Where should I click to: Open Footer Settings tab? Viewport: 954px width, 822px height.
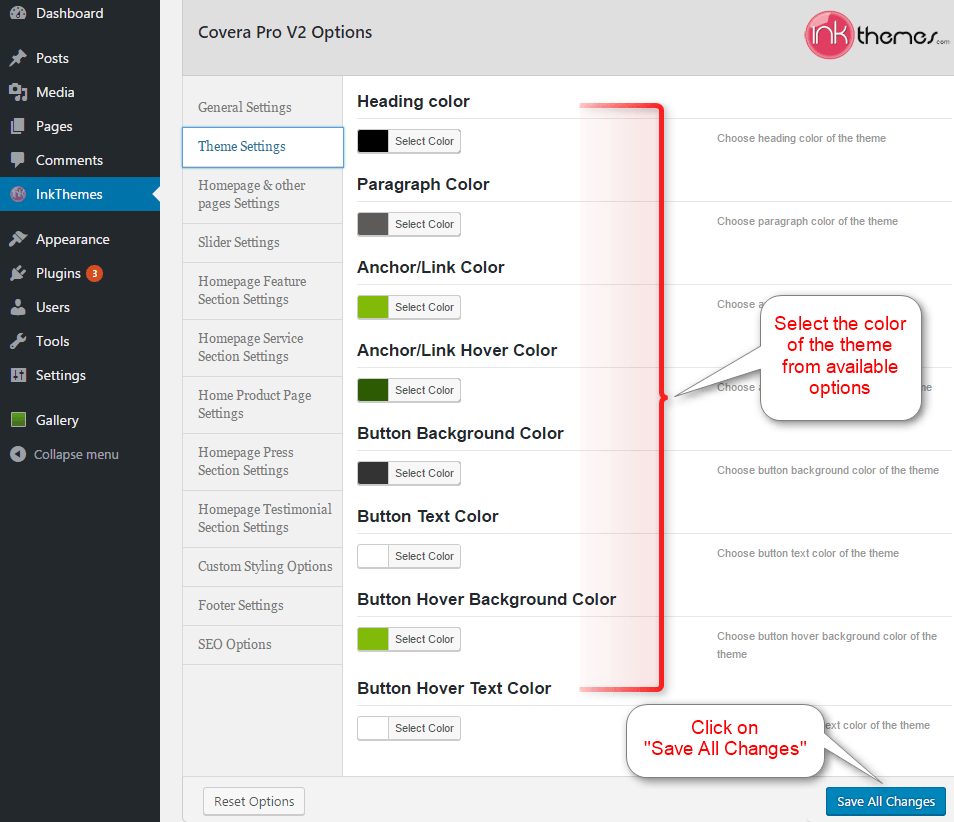coord(262,605)
